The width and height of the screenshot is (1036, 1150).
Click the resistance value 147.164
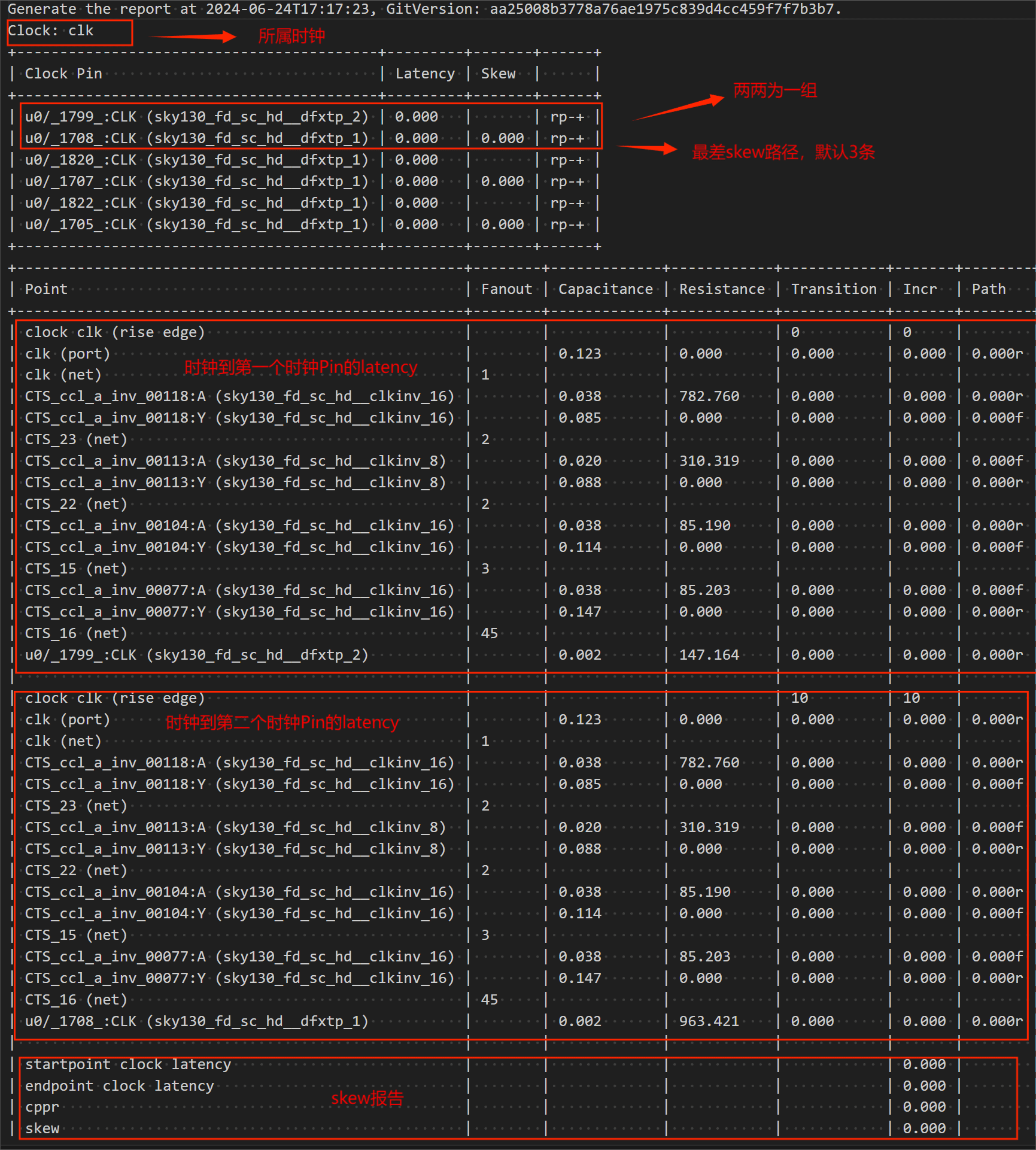709,655
